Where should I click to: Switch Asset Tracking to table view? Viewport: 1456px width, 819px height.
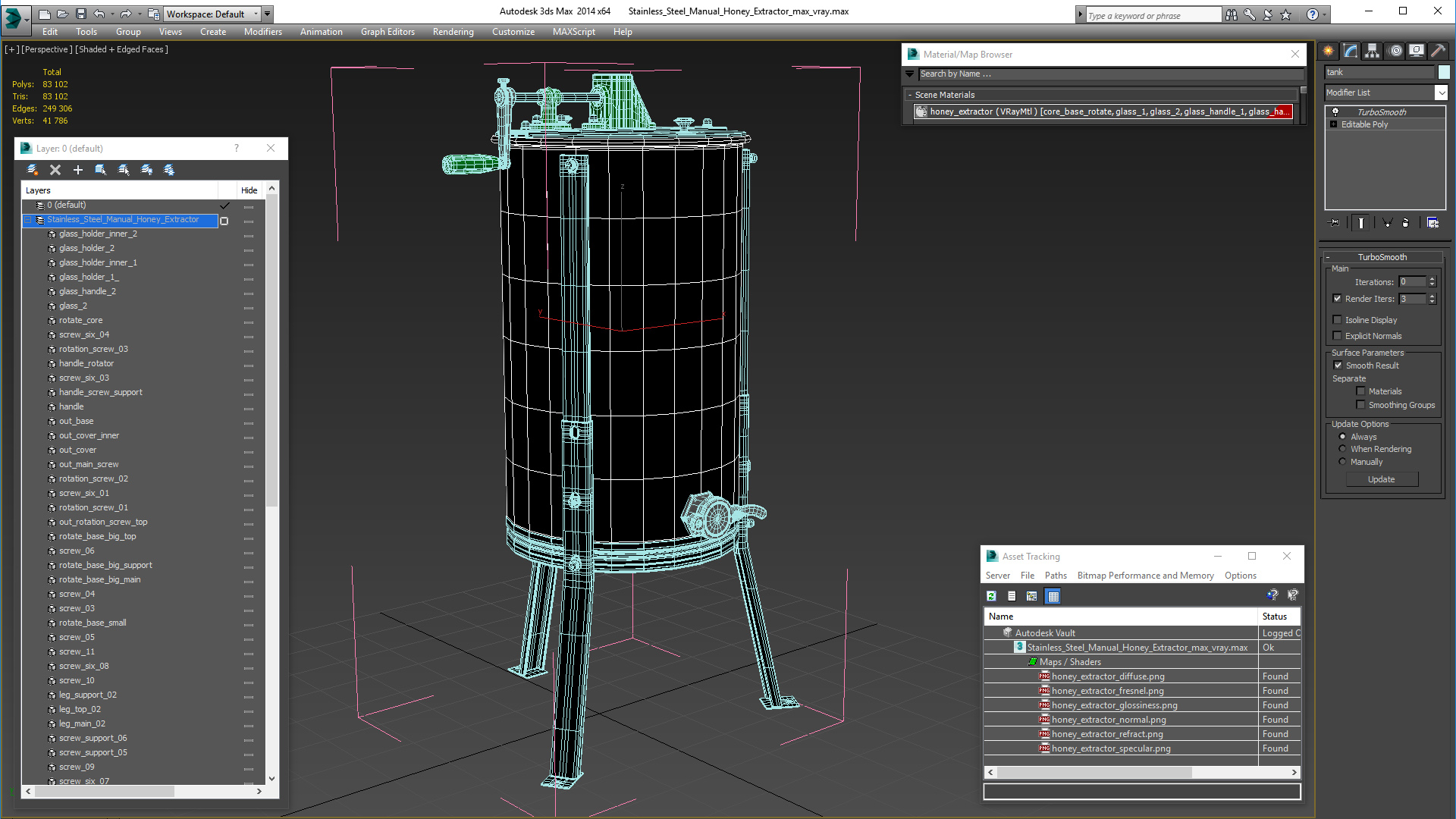pyautogui.click(x=1053, y=596)
